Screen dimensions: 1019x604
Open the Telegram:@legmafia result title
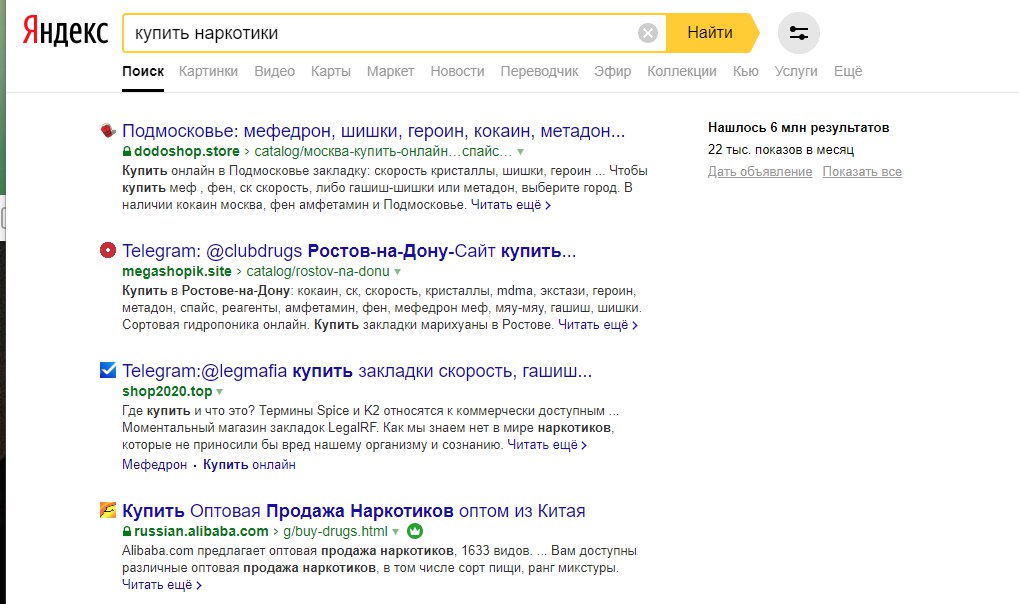click(357, 371)
